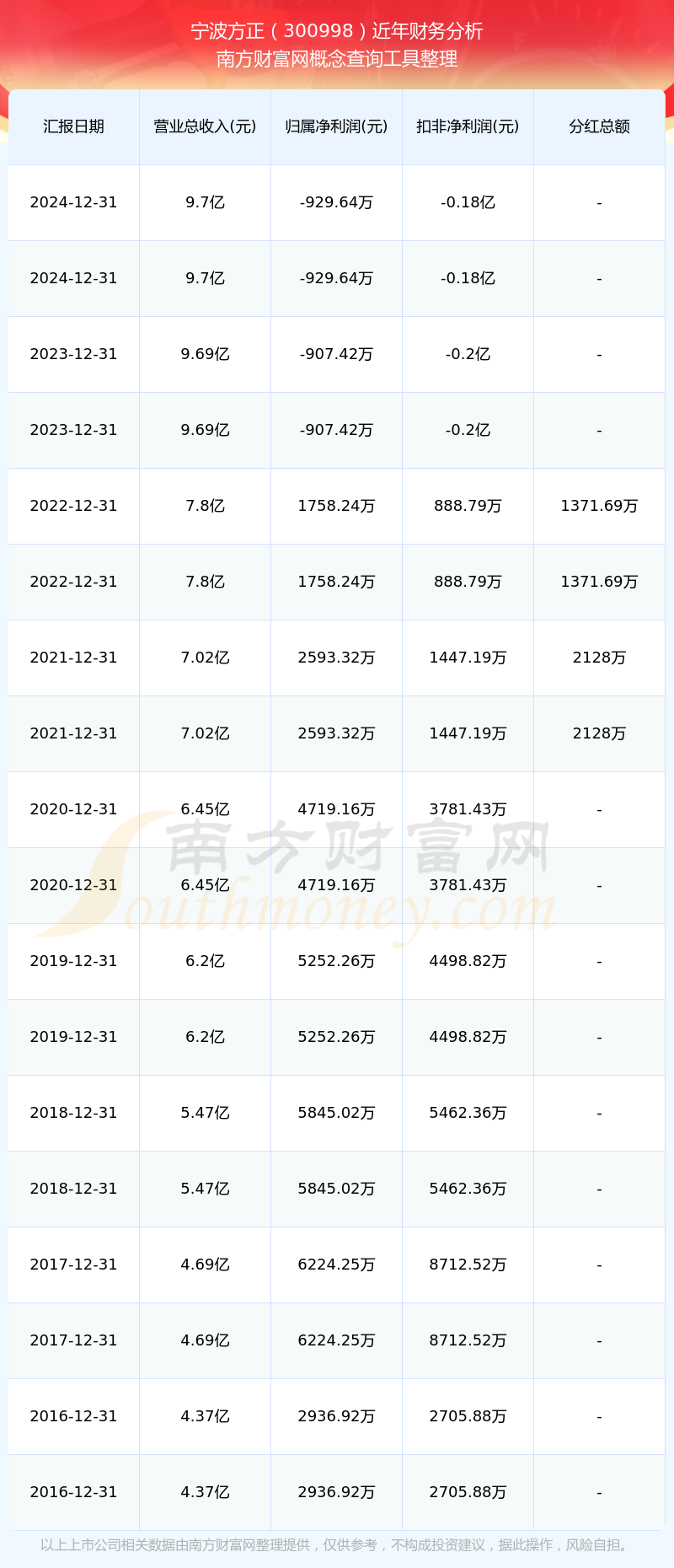The image size is (674, 1568).
Task: Click the 汇报日期 column header
Action: (x=73, y=126)
